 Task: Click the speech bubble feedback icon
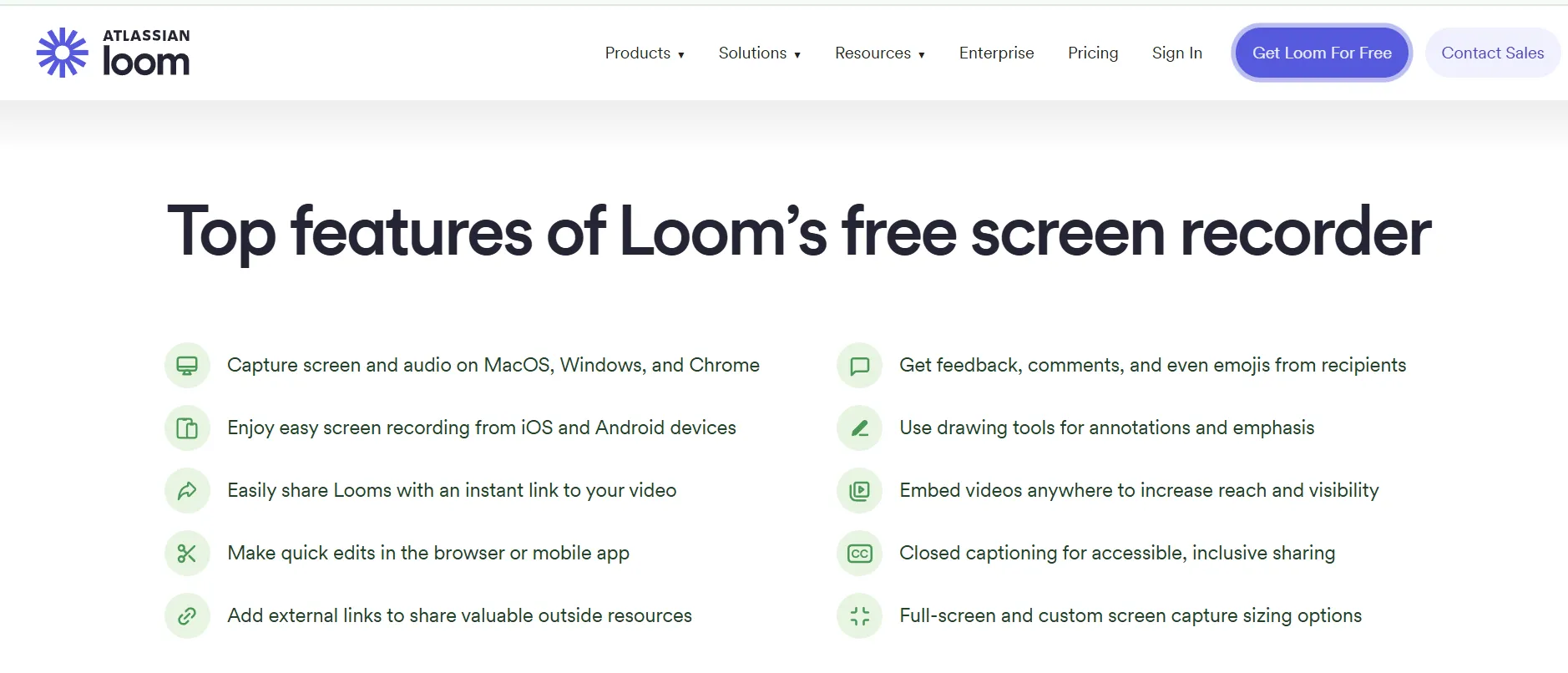tap(859, 366)
